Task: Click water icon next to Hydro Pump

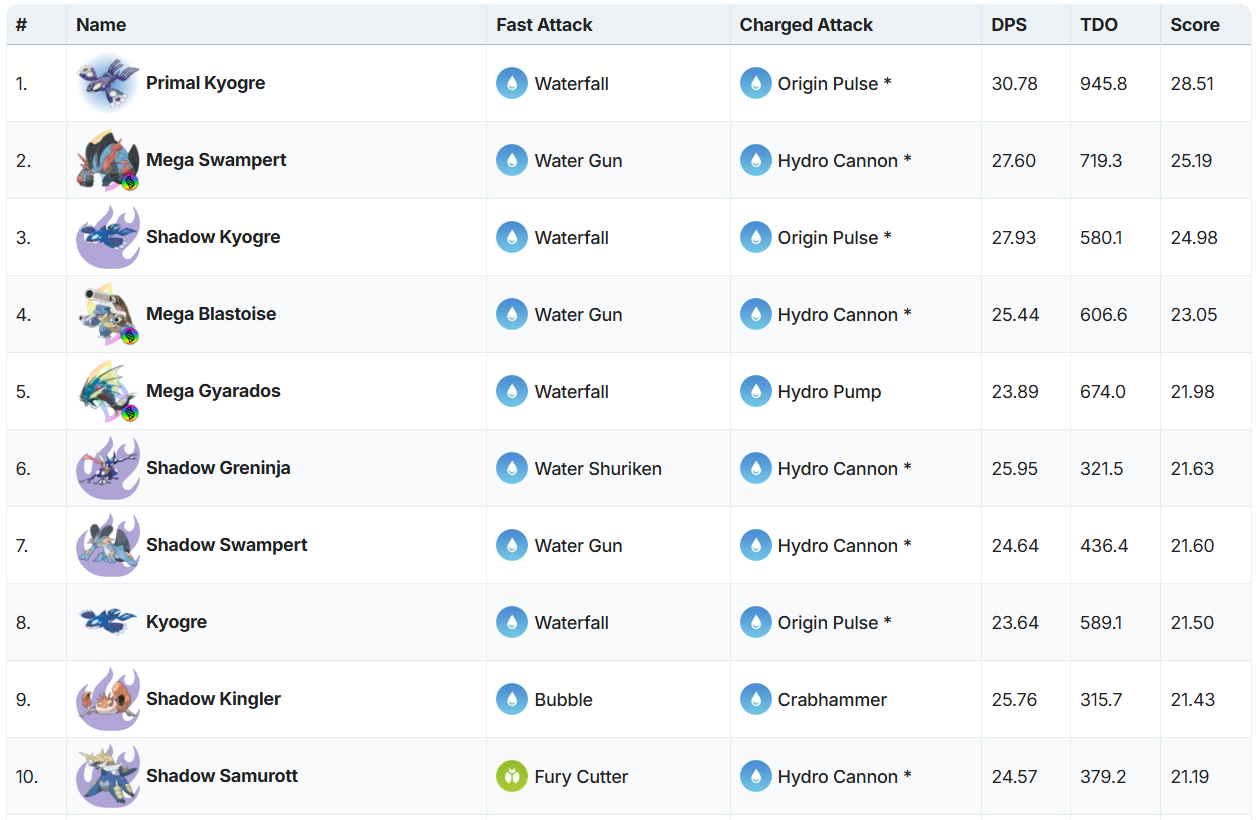Action: (756, 391)
